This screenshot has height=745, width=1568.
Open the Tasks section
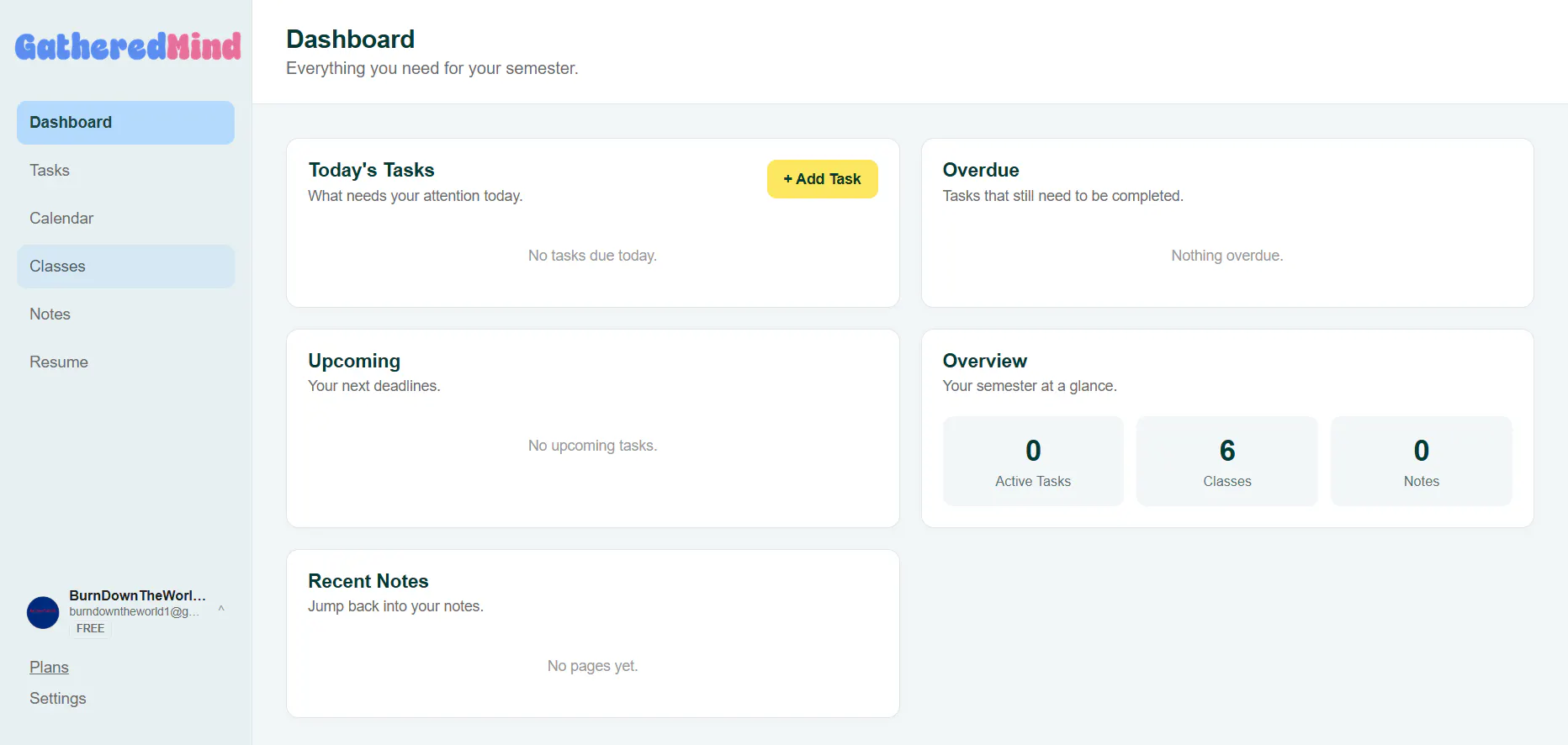click(x=125, y=171)
